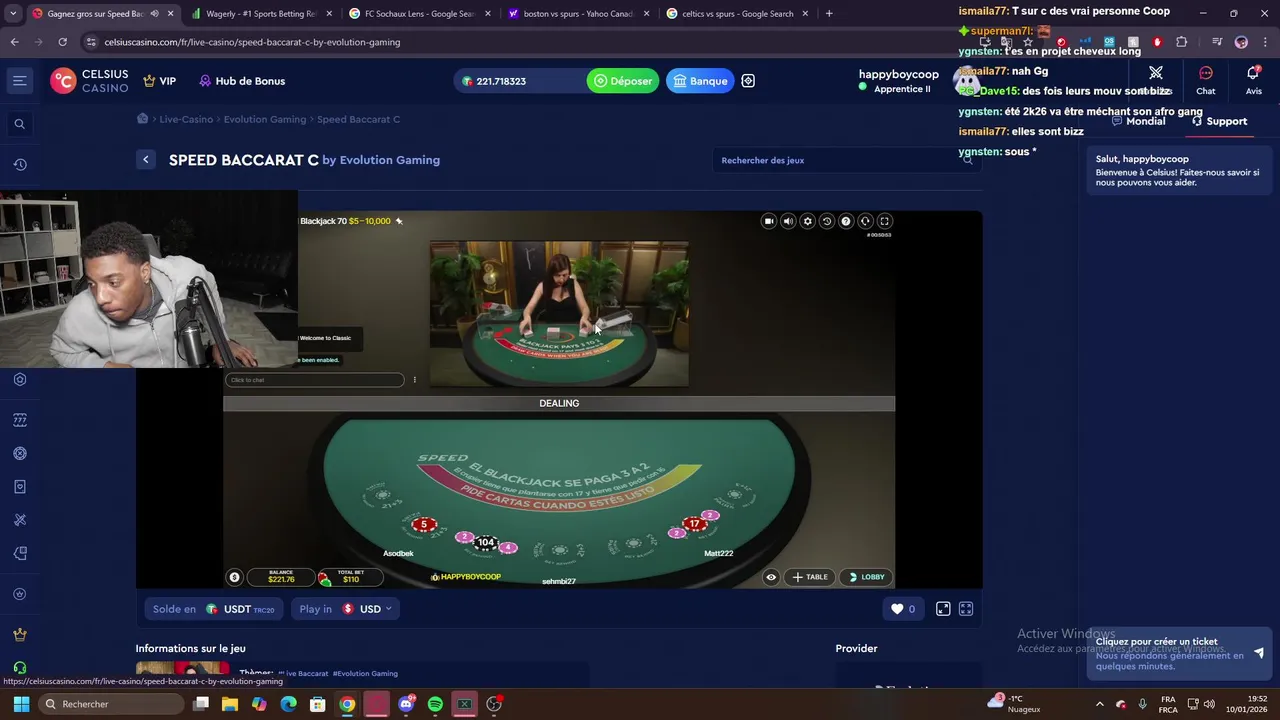The image size is (1280, 720).
Task: Open File Explorer from the taskbar
Action: click(x=230, y=704)
